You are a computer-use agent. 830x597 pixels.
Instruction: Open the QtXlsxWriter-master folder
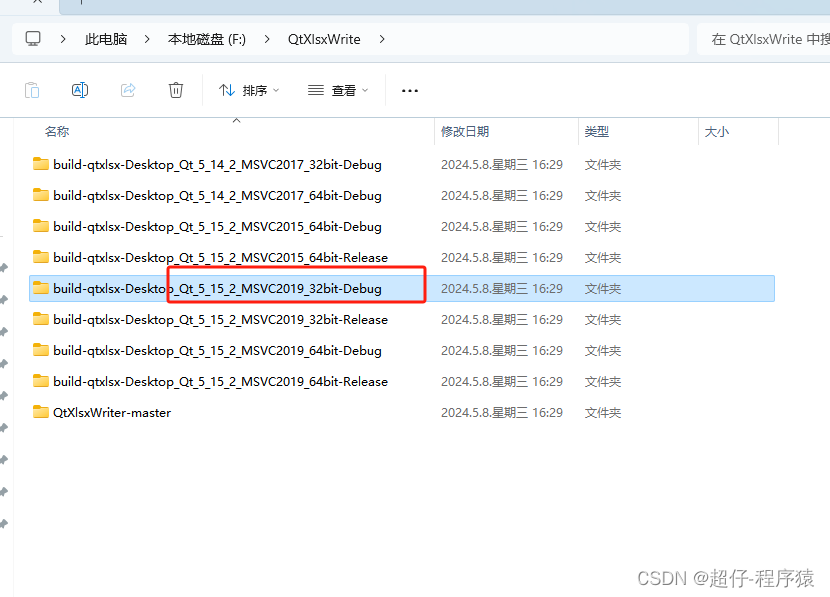(110, 412)
